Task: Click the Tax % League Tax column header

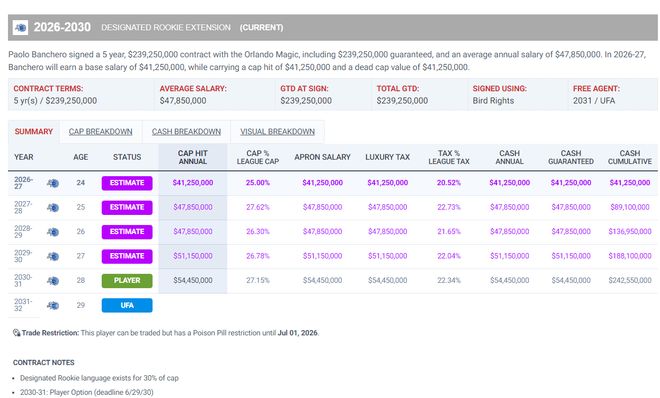Action: coord(449,157)
